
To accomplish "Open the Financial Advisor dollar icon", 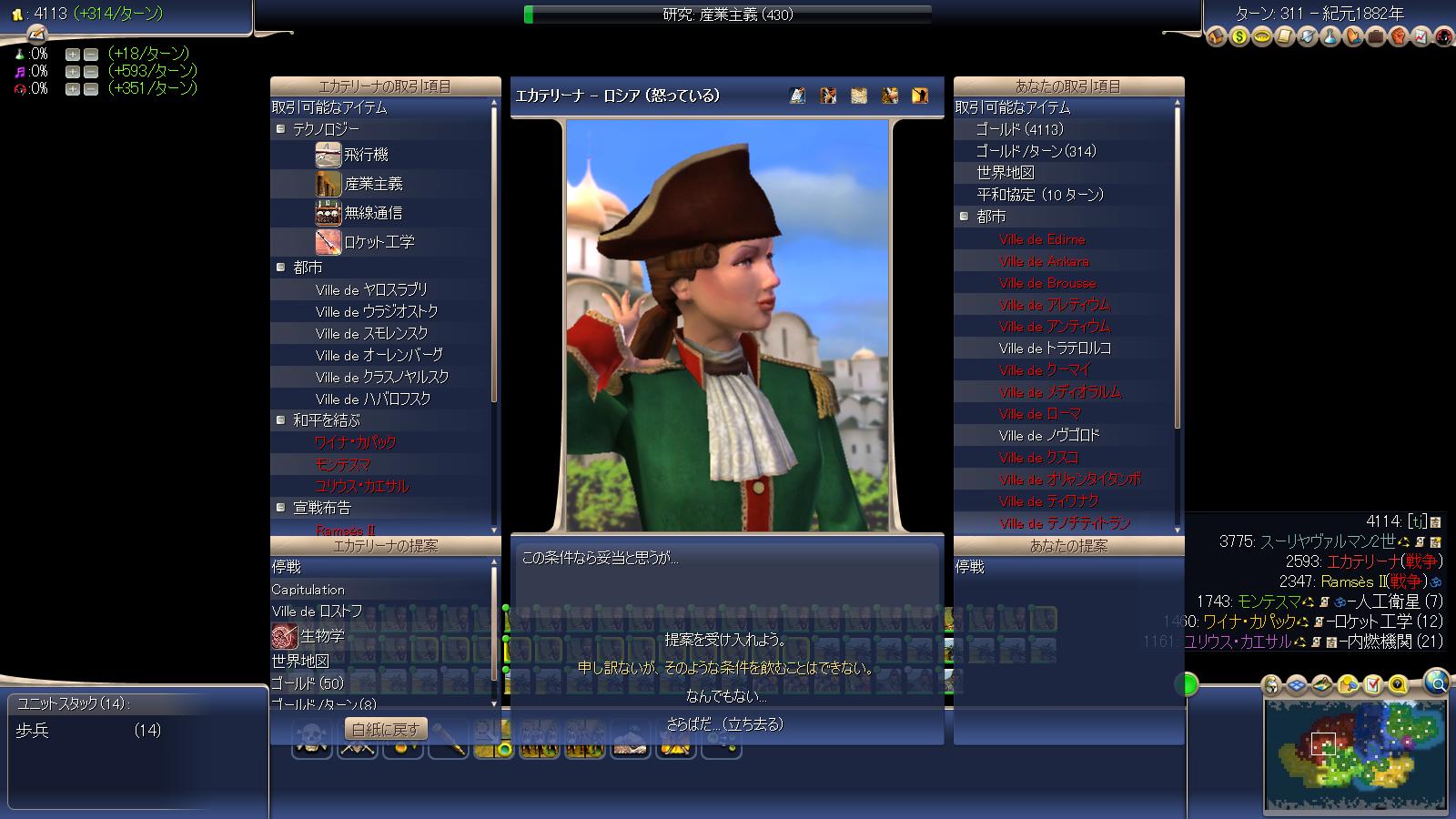I will pyautogui.click(x=1239, y=37).
